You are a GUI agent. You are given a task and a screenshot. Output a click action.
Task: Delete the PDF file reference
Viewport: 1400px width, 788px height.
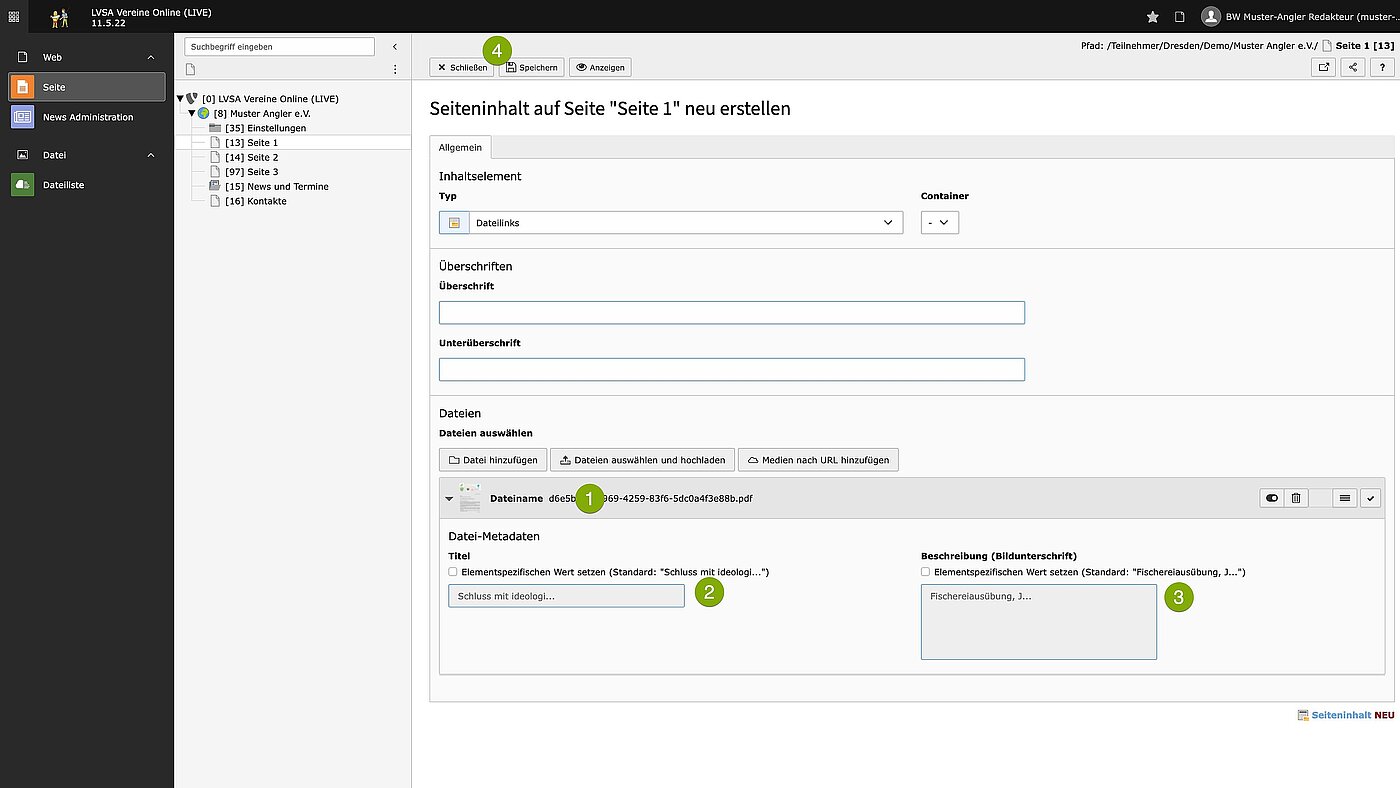point(1296,498)
